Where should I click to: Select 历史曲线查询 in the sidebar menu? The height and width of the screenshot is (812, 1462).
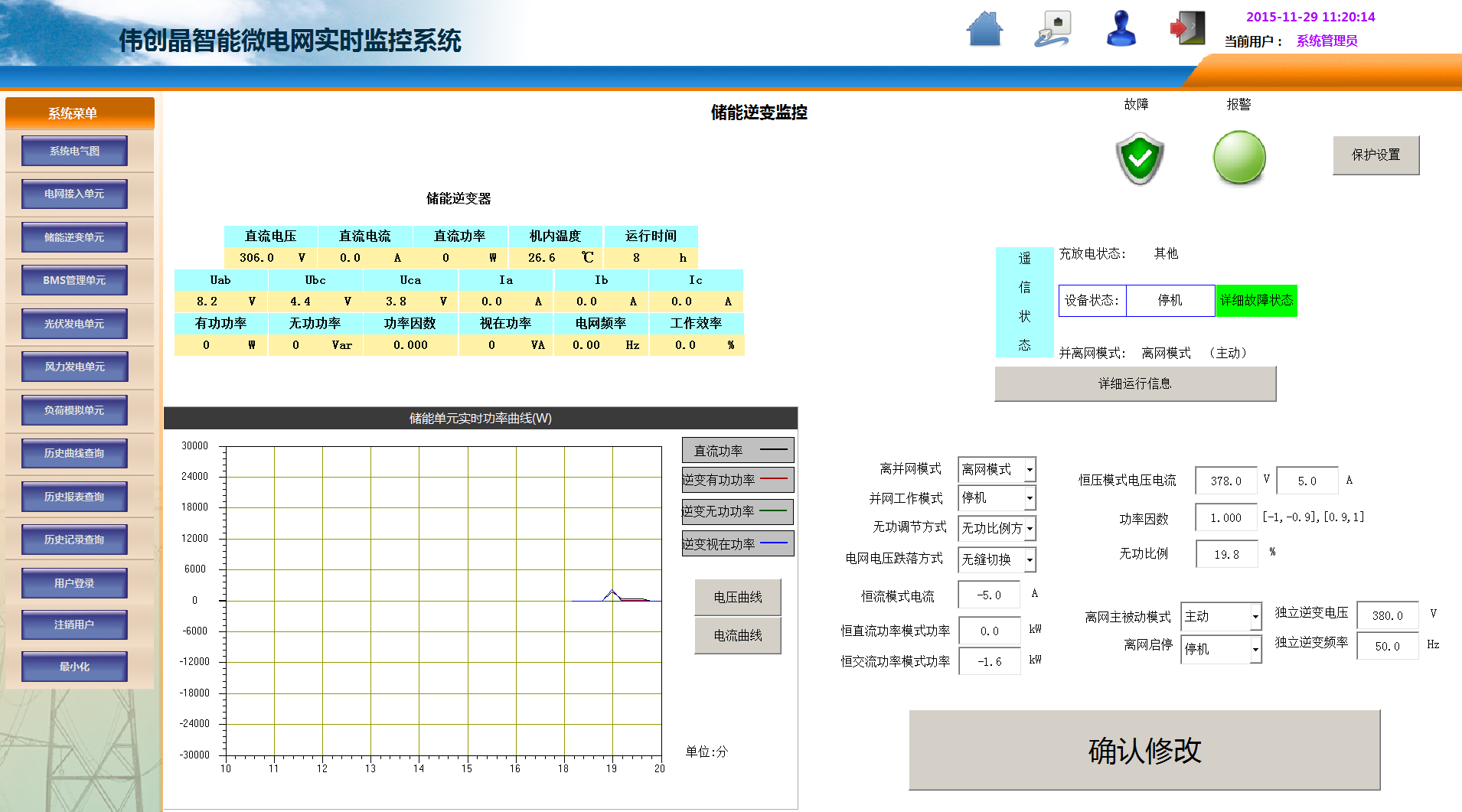click(74, 453)
